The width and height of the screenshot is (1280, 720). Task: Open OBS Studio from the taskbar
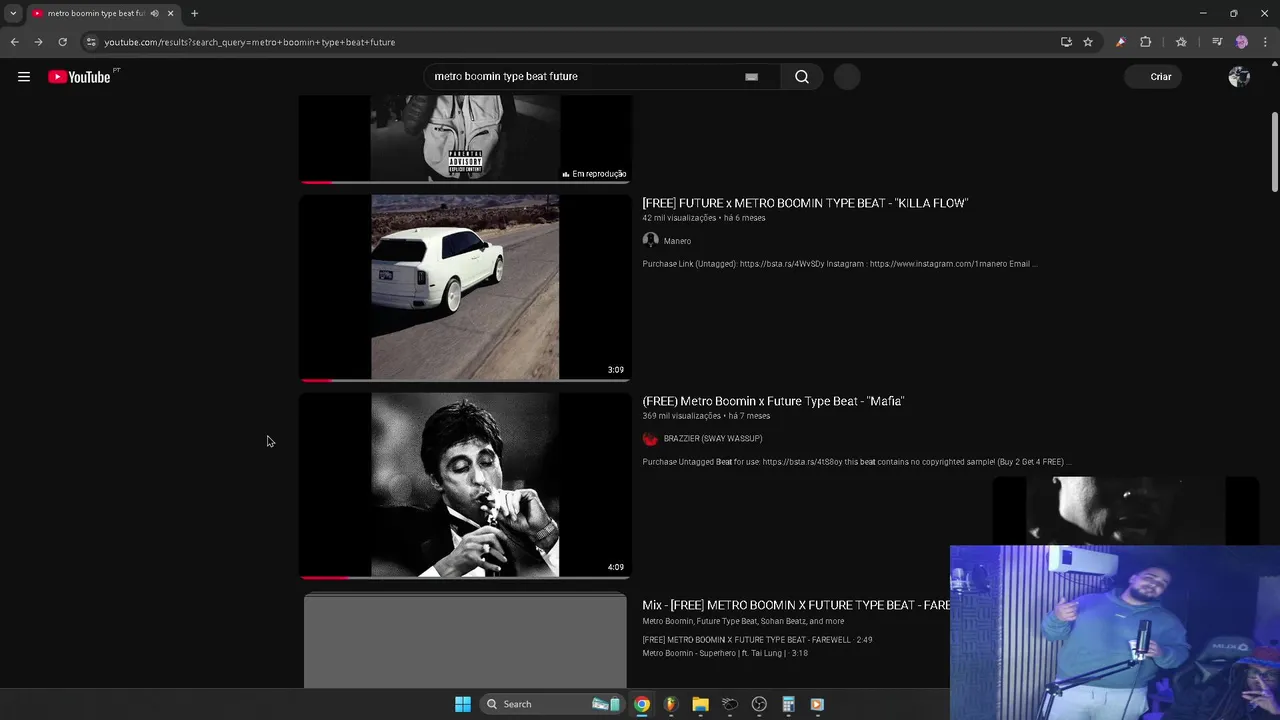759,704
